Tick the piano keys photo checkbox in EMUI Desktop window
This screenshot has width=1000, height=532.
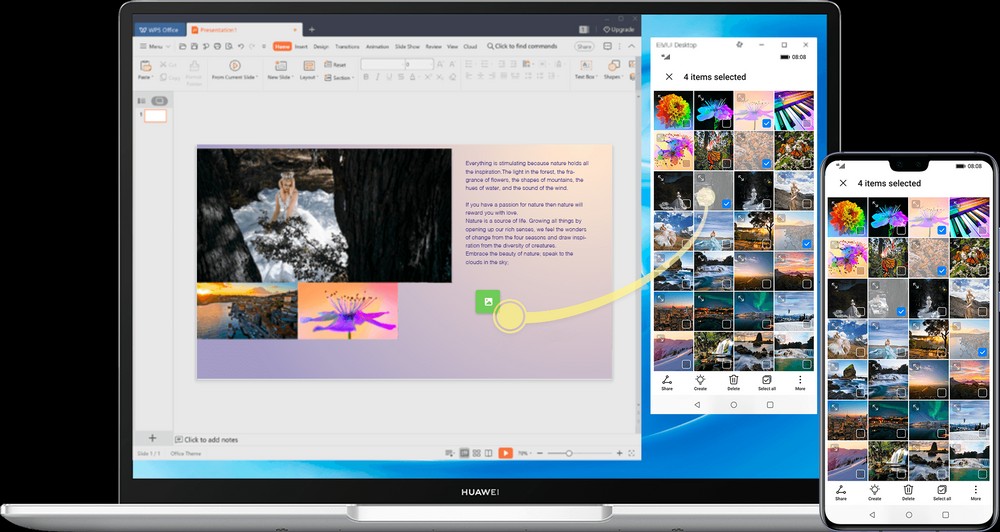[x=806, y=123]
